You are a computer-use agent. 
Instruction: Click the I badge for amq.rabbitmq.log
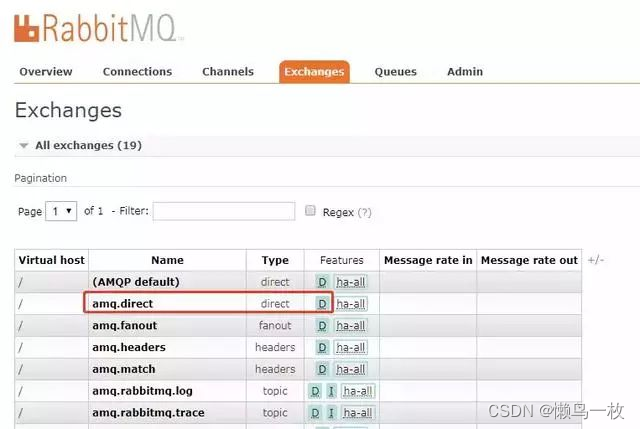pyautogui.click(x=331, y=391)
